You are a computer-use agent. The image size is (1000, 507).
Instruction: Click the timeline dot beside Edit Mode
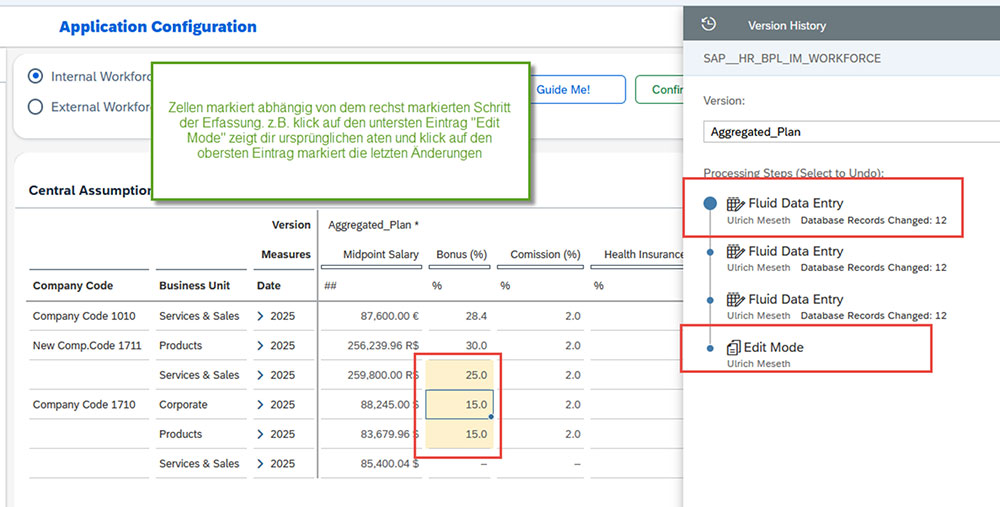(x=710, y=348)
